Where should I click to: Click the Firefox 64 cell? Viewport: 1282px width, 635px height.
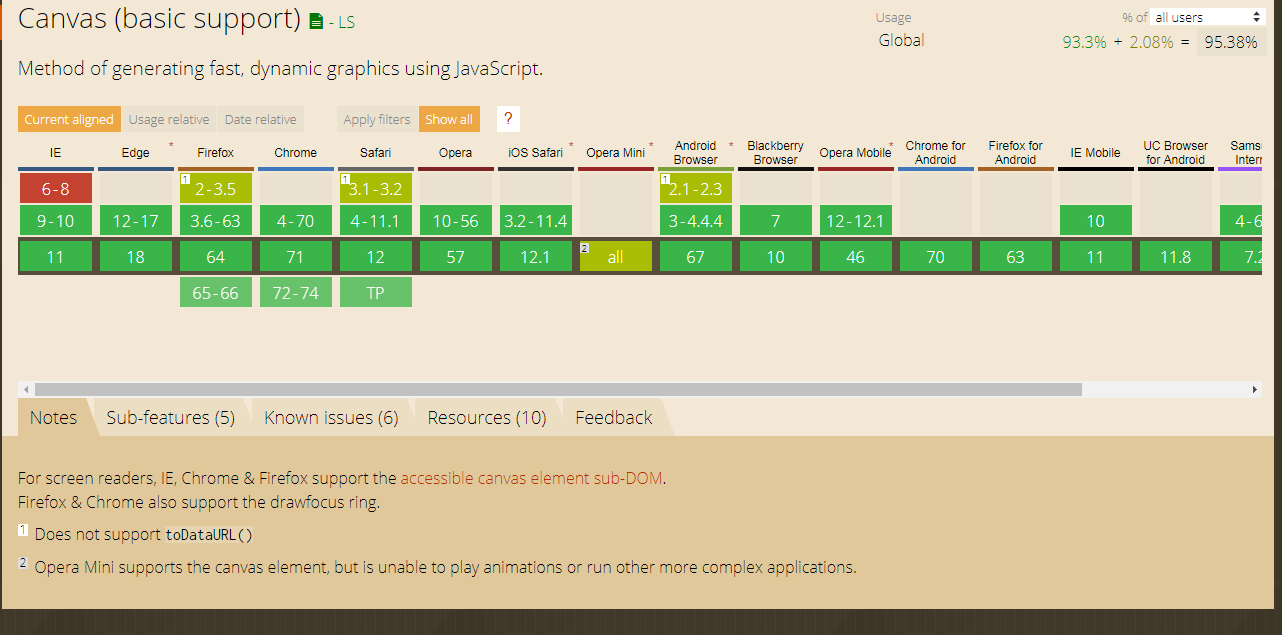coord(215,257)
